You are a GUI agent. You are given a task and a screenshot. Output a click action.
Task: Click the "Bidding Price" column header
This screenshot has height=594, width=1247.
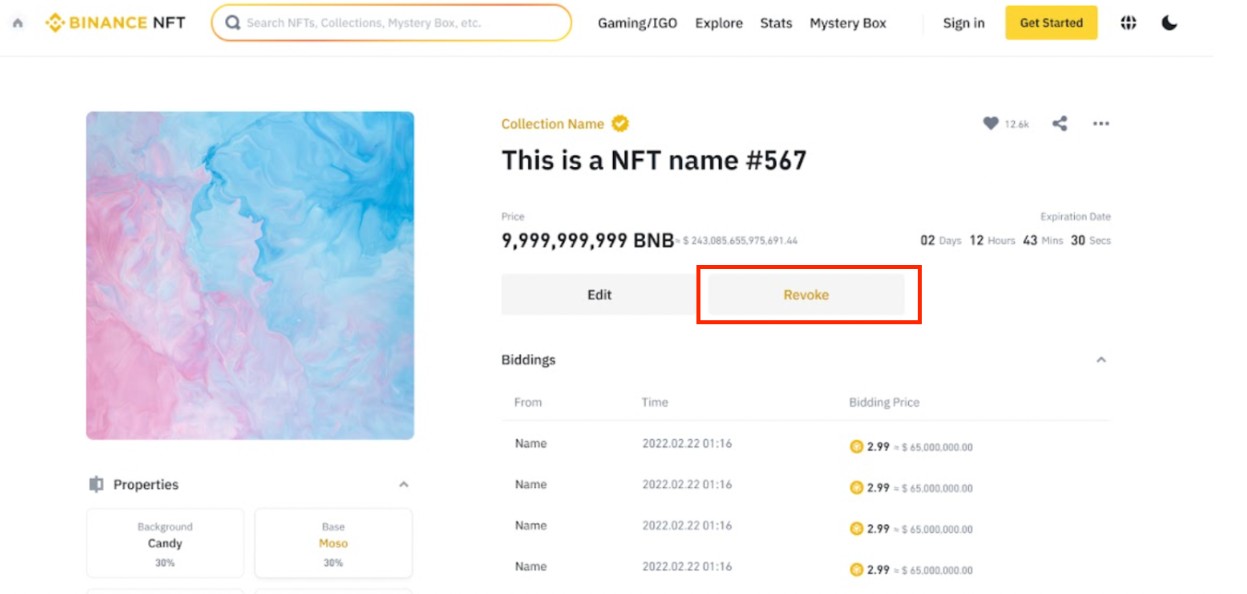[884, 402]
